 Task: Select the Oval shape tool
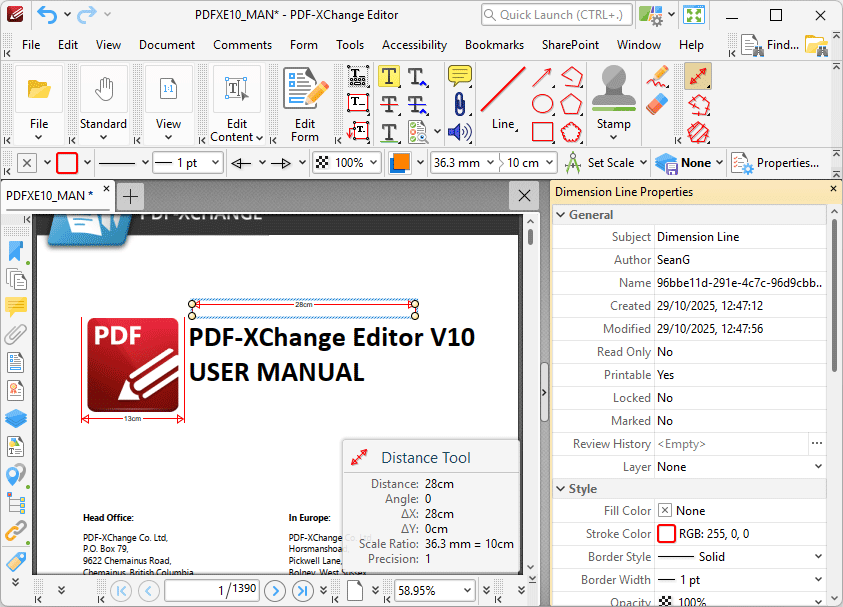pos(542,104)
